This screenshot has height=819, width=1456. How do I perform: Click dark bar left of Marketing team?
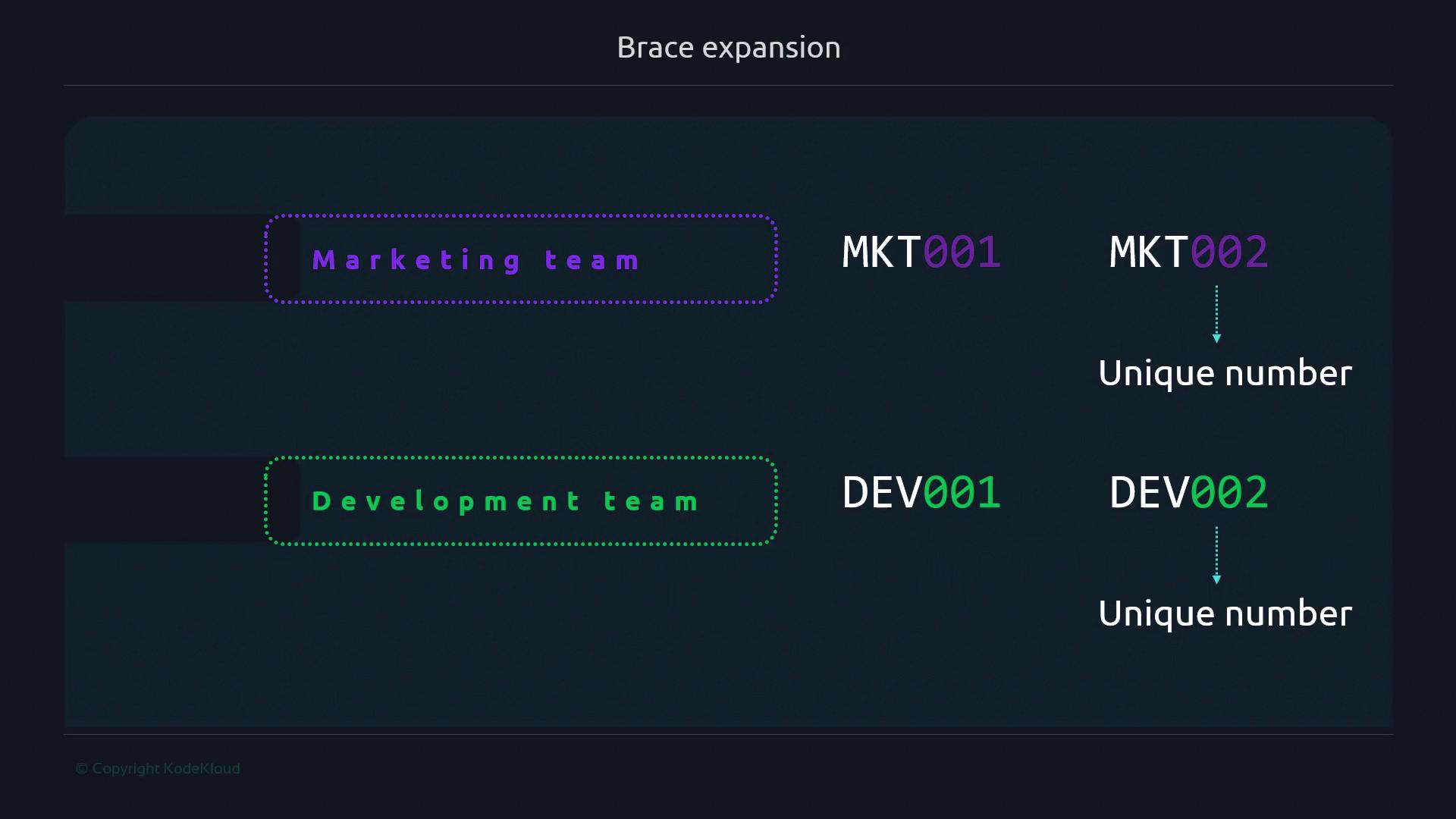[x=163, y=258]
